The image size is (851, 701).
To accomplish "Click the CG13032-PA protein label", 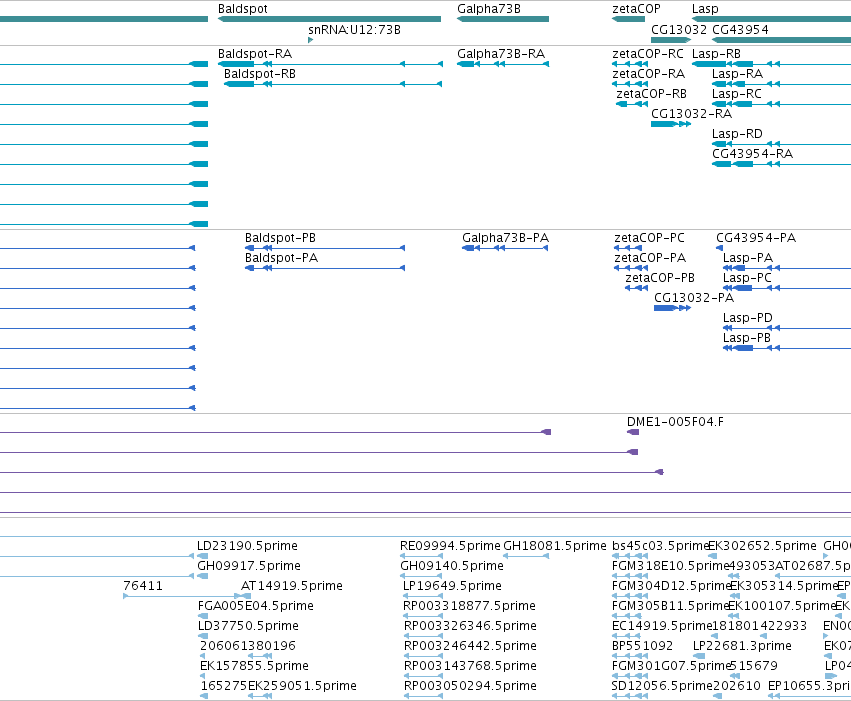I will [694, 298].
